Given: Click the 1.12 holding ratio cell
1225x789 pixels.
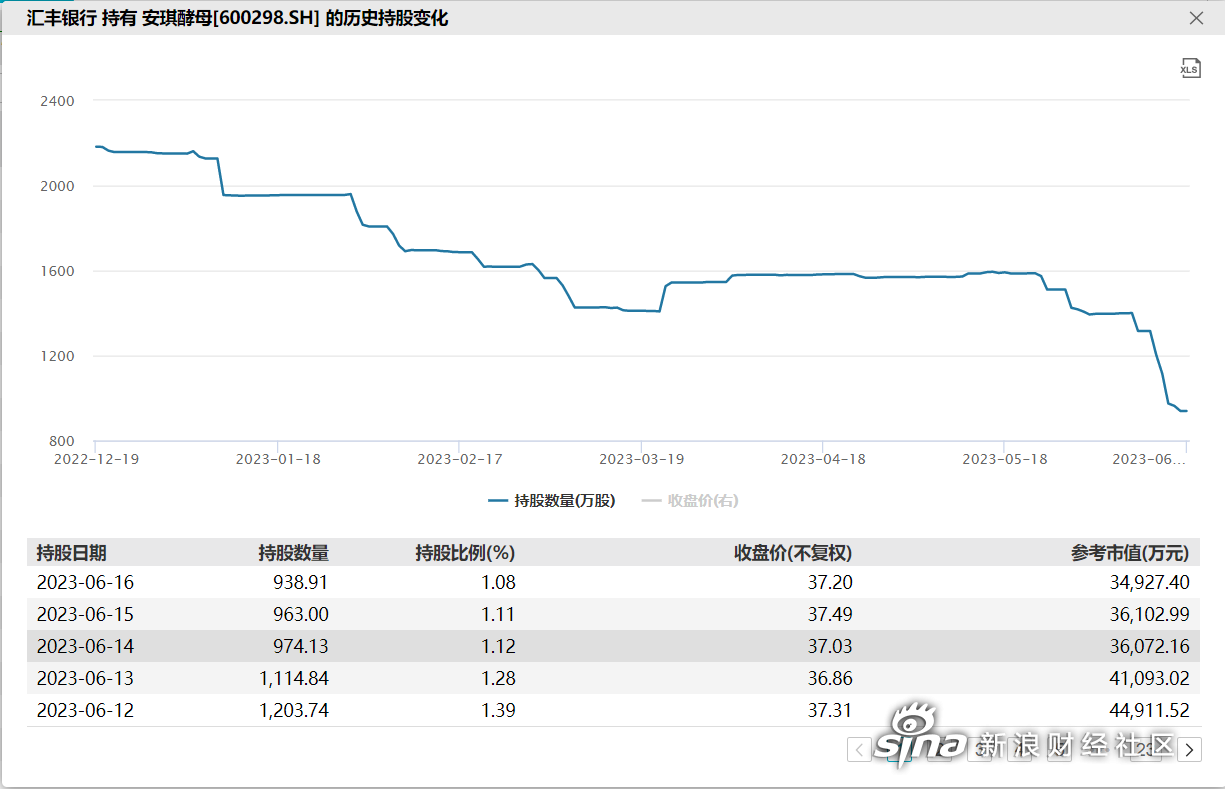Looking at the screenshot, I should (498, 646).
